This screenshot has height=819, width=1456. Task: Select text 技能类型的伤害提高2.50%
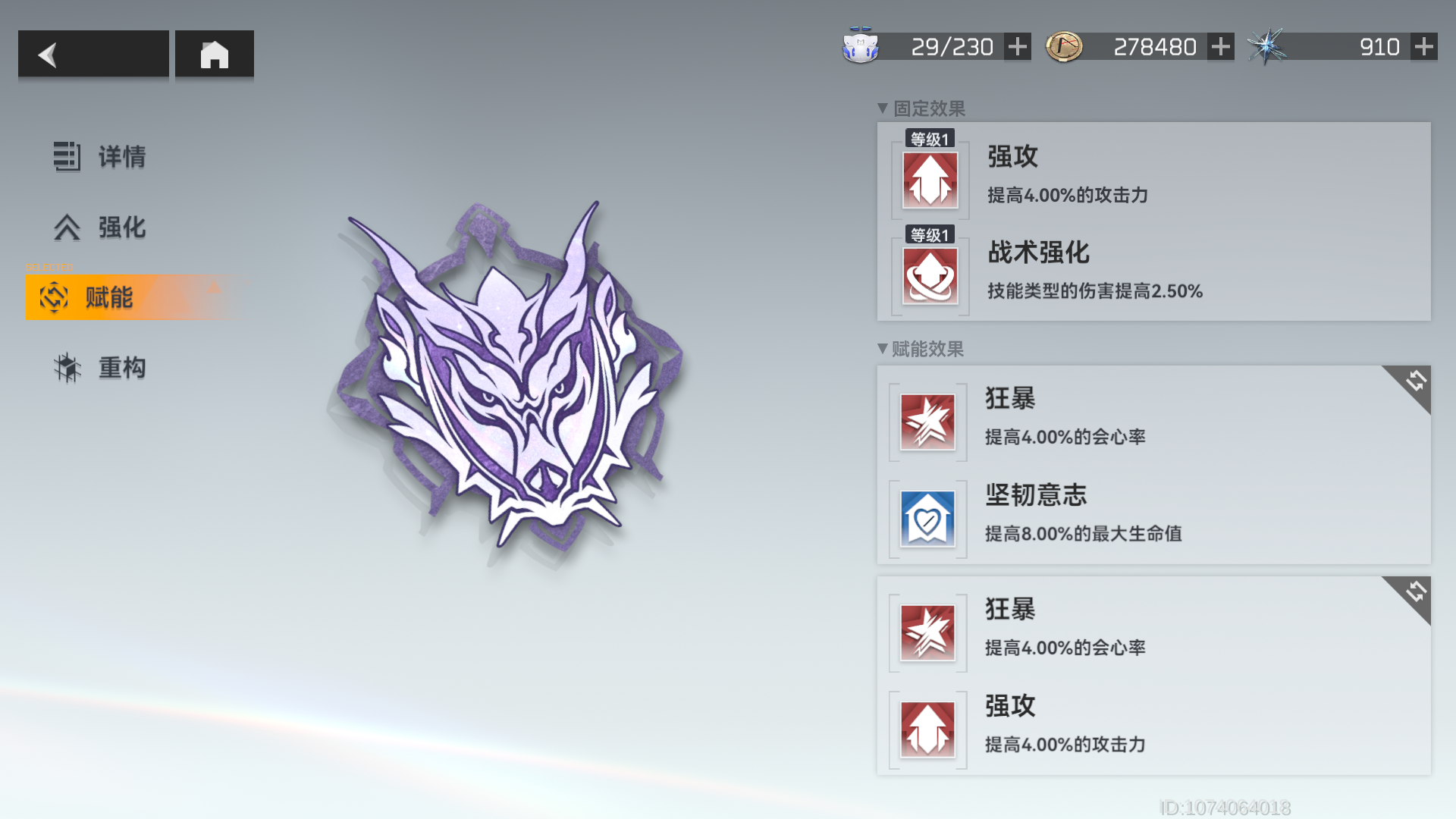(x=1095, y=291)
